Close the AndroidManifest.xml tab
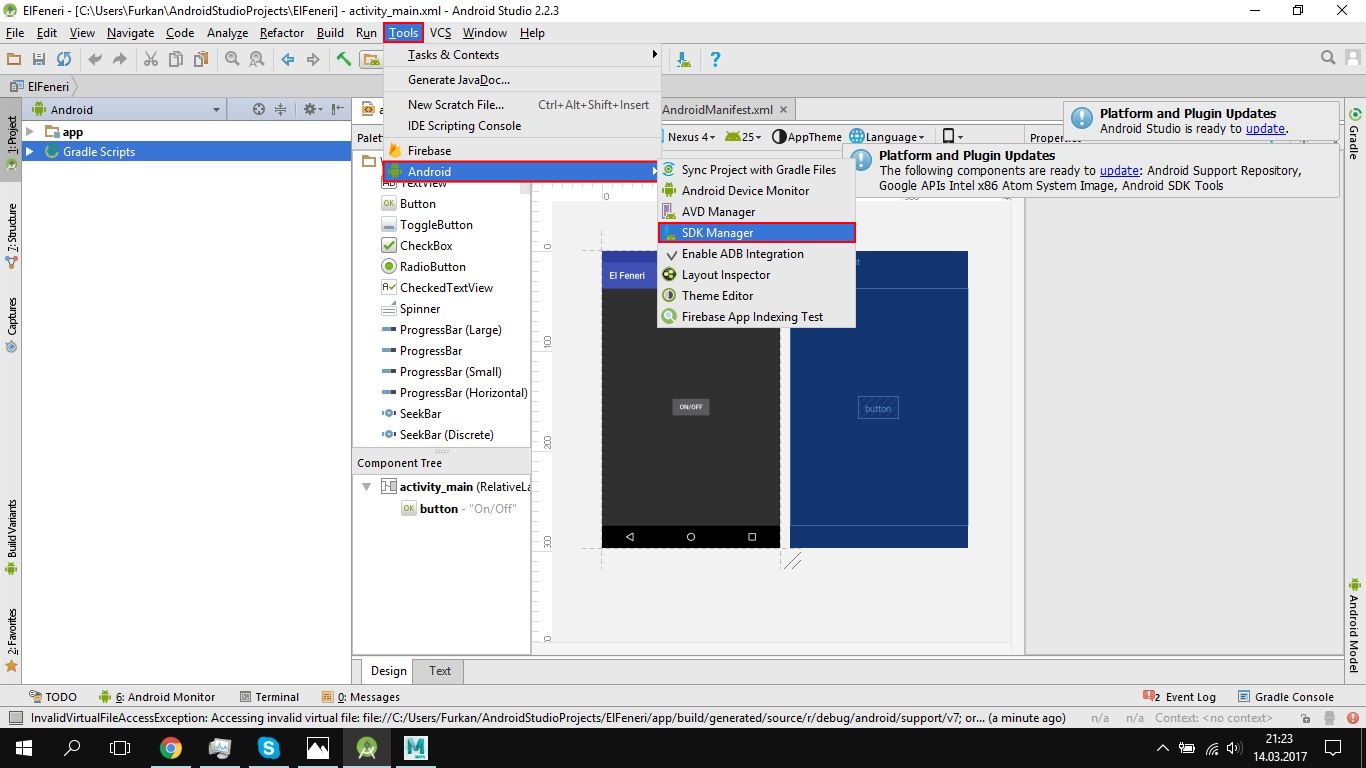1366x768 pixels. (784, 110)
